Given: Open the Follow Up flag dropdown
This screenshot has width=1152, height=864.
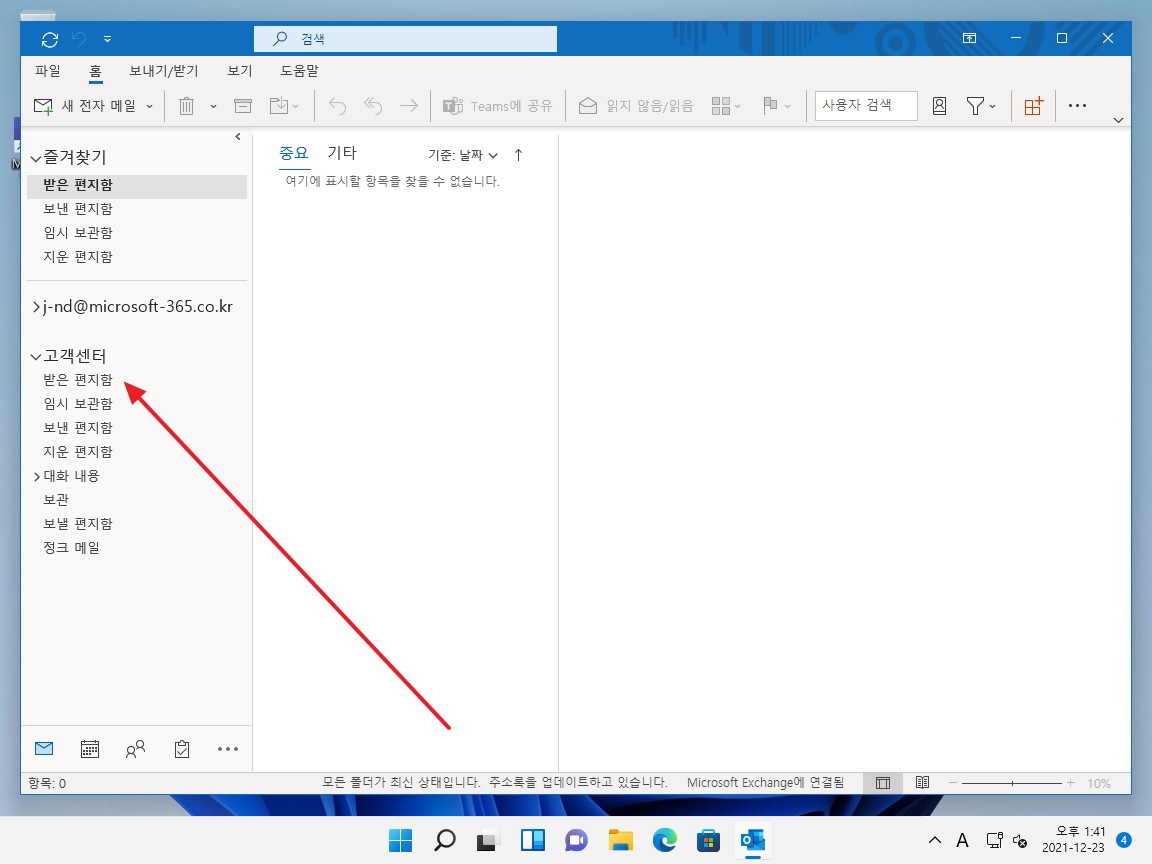Looking at the screenshot, I should [777, 107].
